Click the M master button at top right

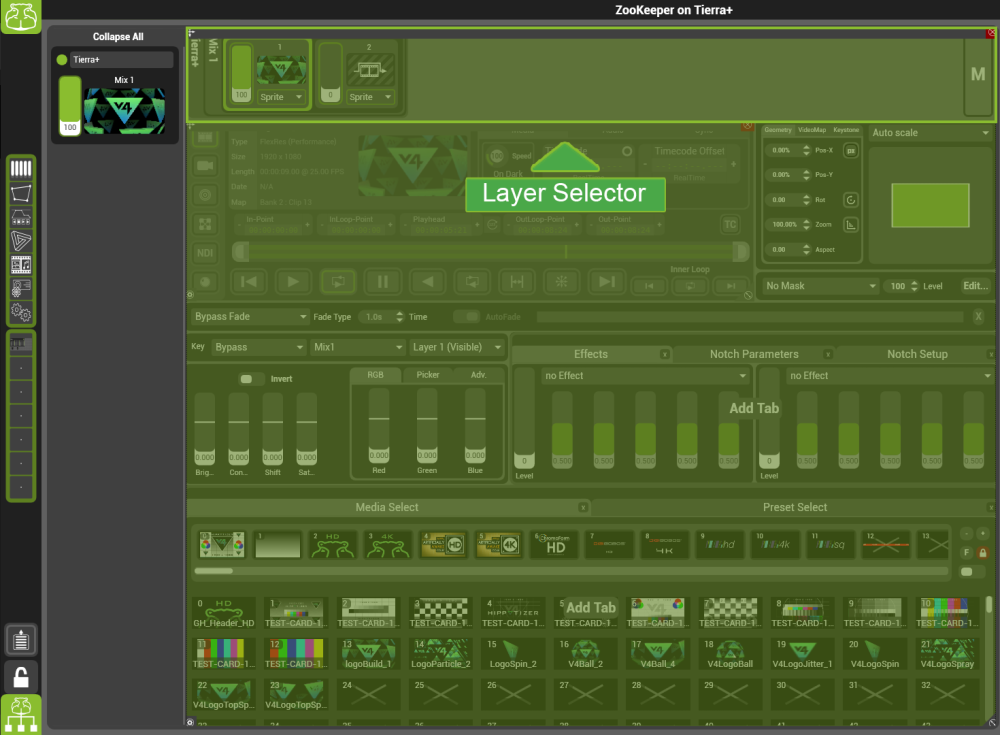point(978,75)
